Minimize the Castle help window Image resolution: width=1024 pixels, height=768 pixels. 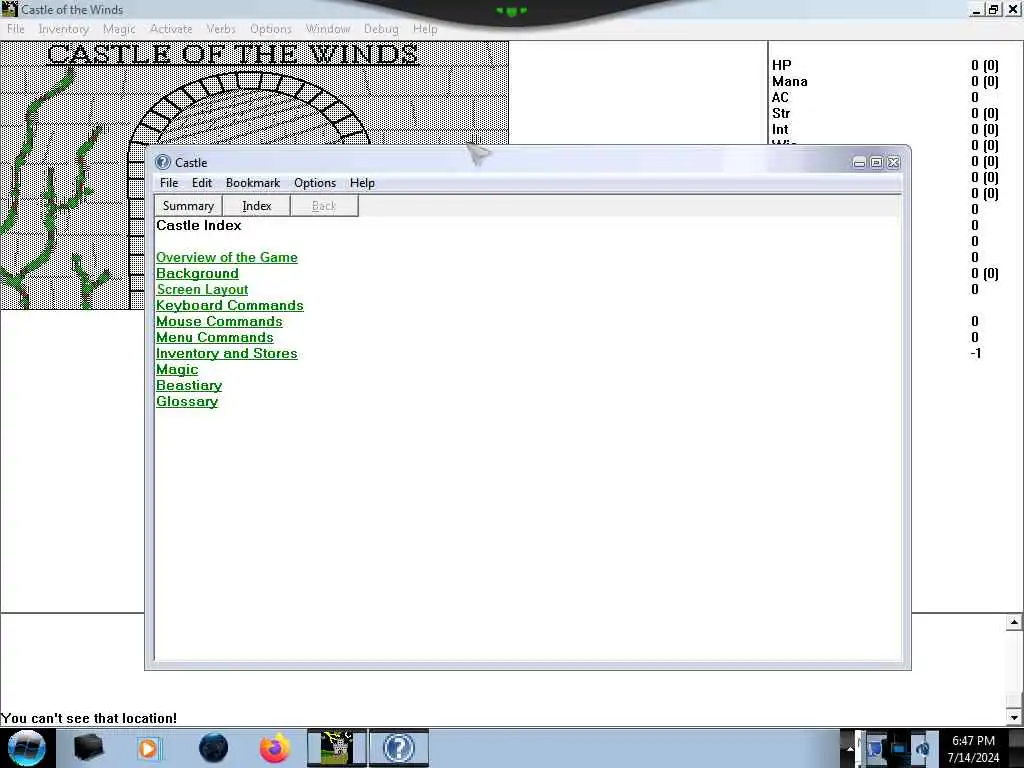click(x=859, y=163)
